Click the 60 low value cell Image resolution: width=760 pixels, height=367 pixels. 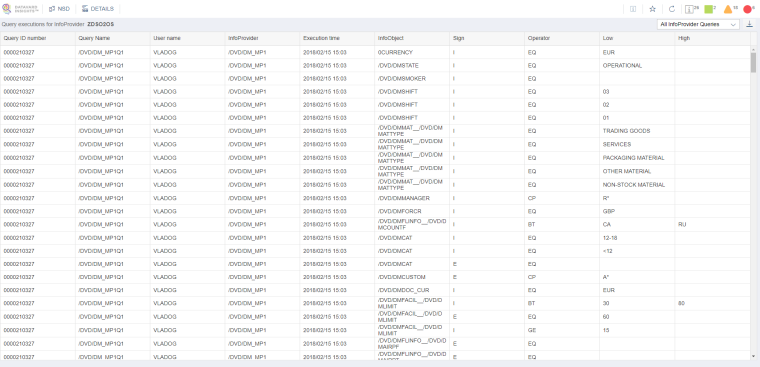point(637,317)
